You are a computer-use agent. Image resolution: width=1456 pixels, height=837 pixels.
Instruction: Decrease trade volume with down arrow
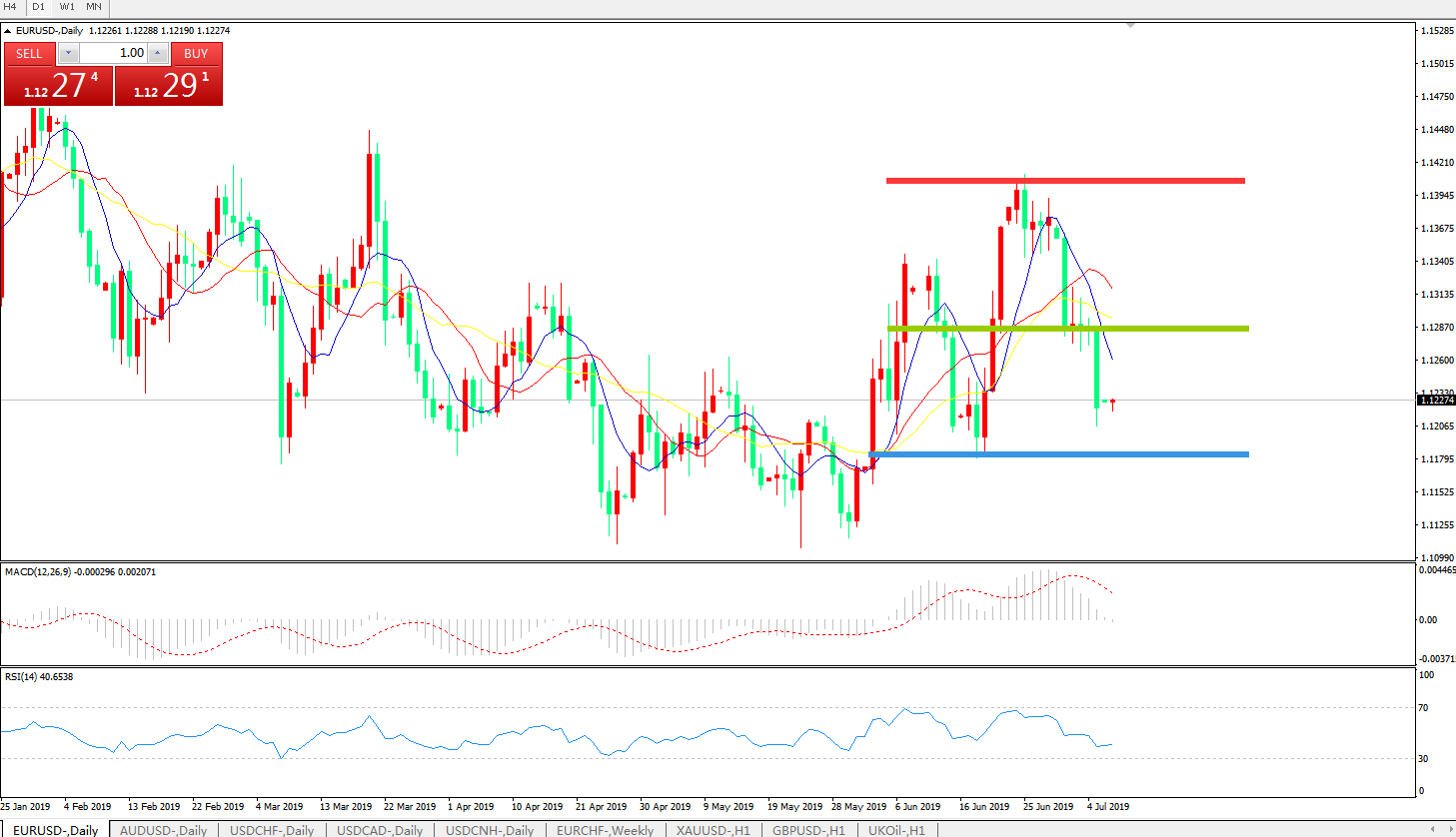tap(68, 54)
